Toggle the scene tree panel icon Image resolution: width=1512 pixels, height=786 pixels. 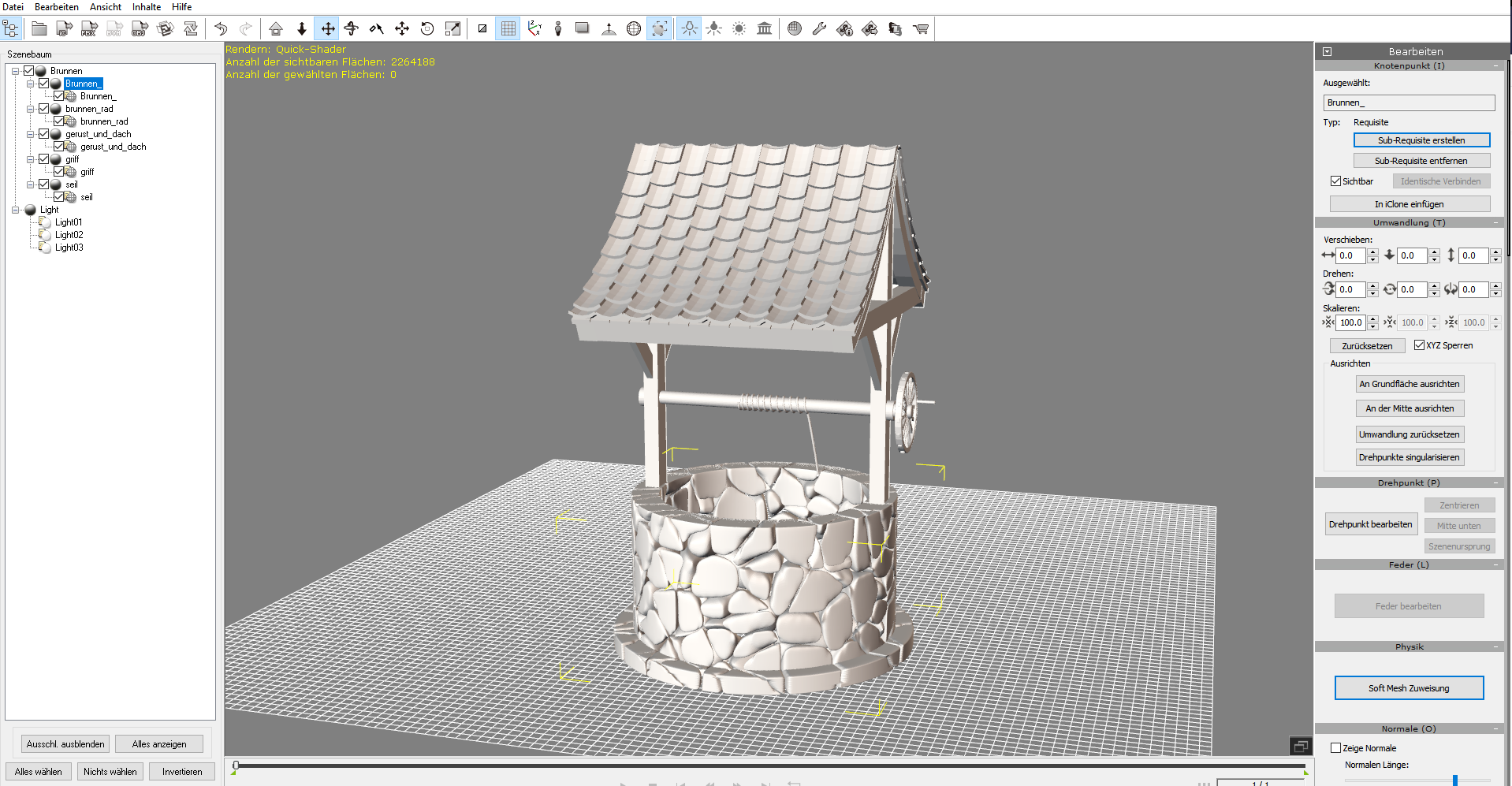click(x=11, y=29)
